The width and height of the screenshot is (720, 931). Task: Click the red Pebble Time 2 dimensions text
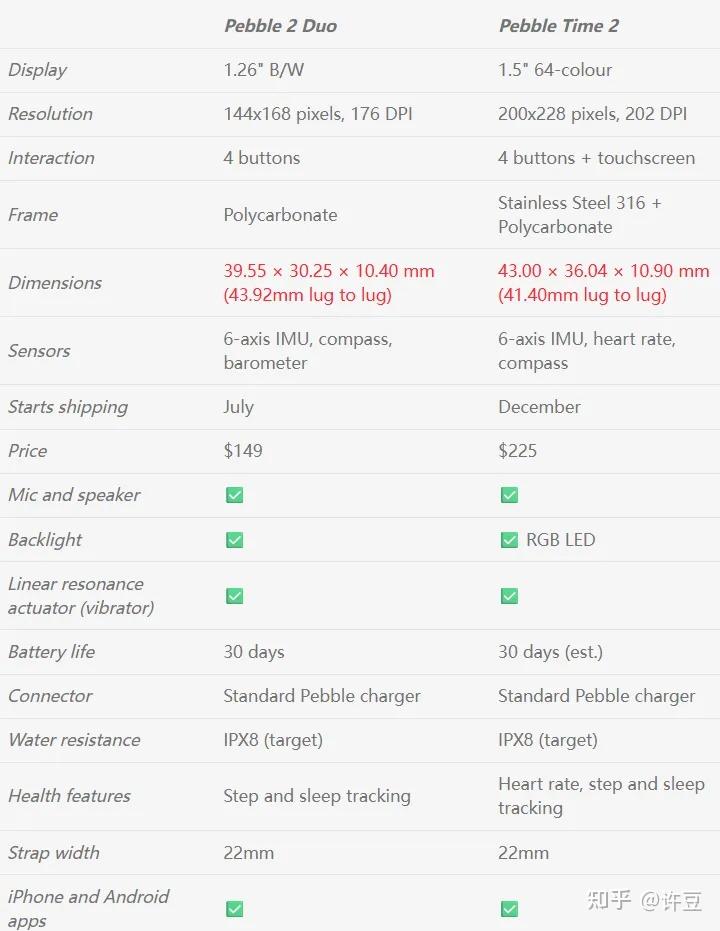(603, 283)
